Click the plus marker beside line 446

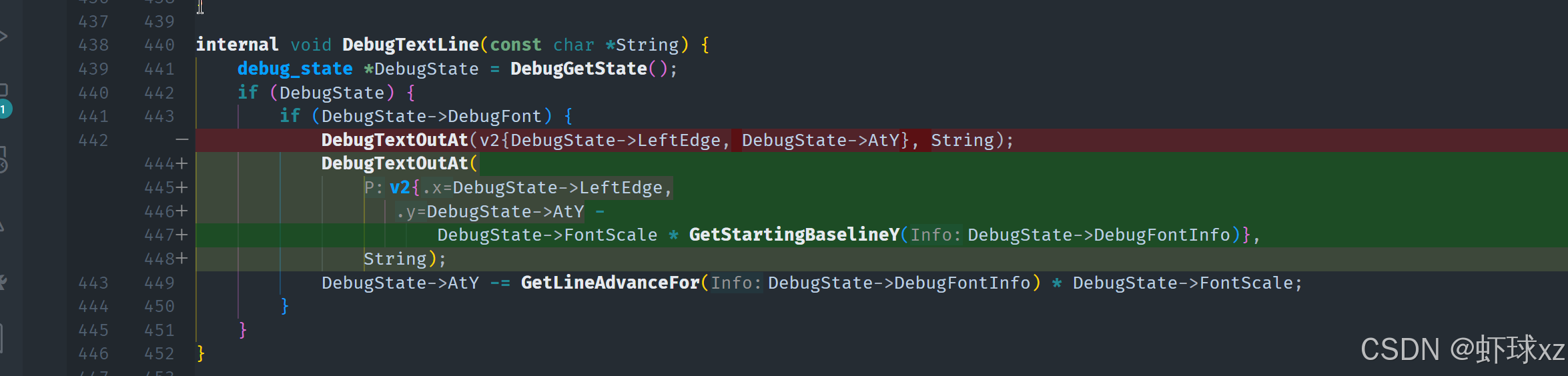[x=182, y=211]
